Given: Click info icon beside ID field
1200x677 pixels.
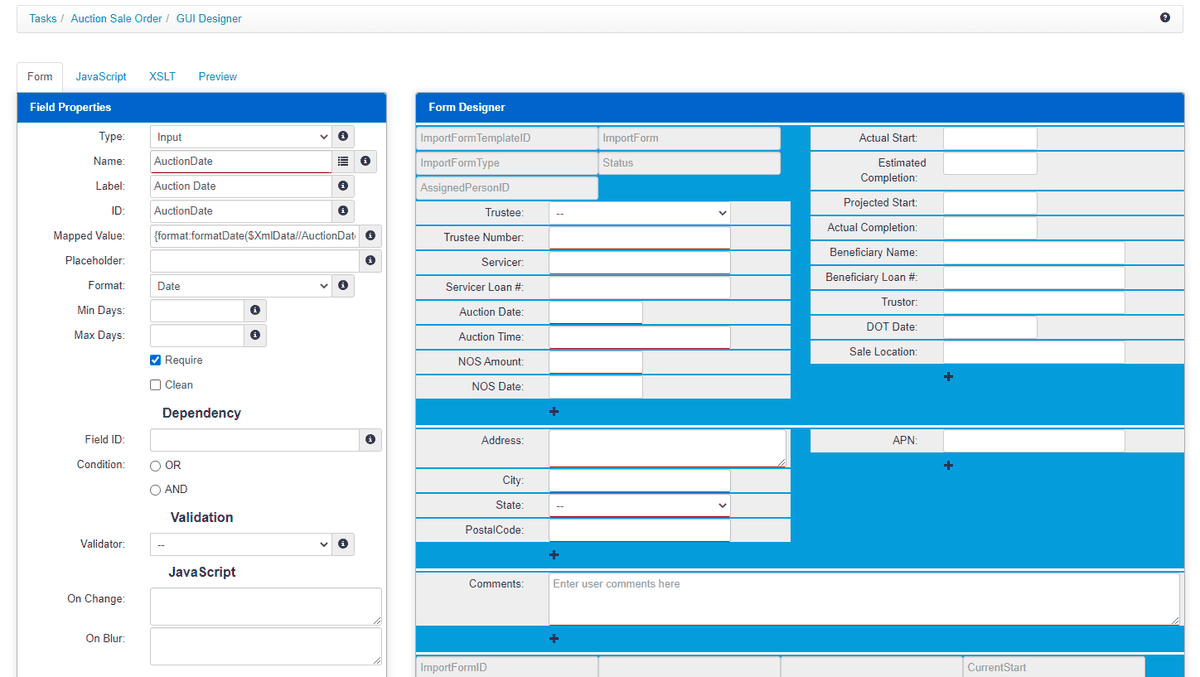Looking at the screenshot, I should click(343, 211).
